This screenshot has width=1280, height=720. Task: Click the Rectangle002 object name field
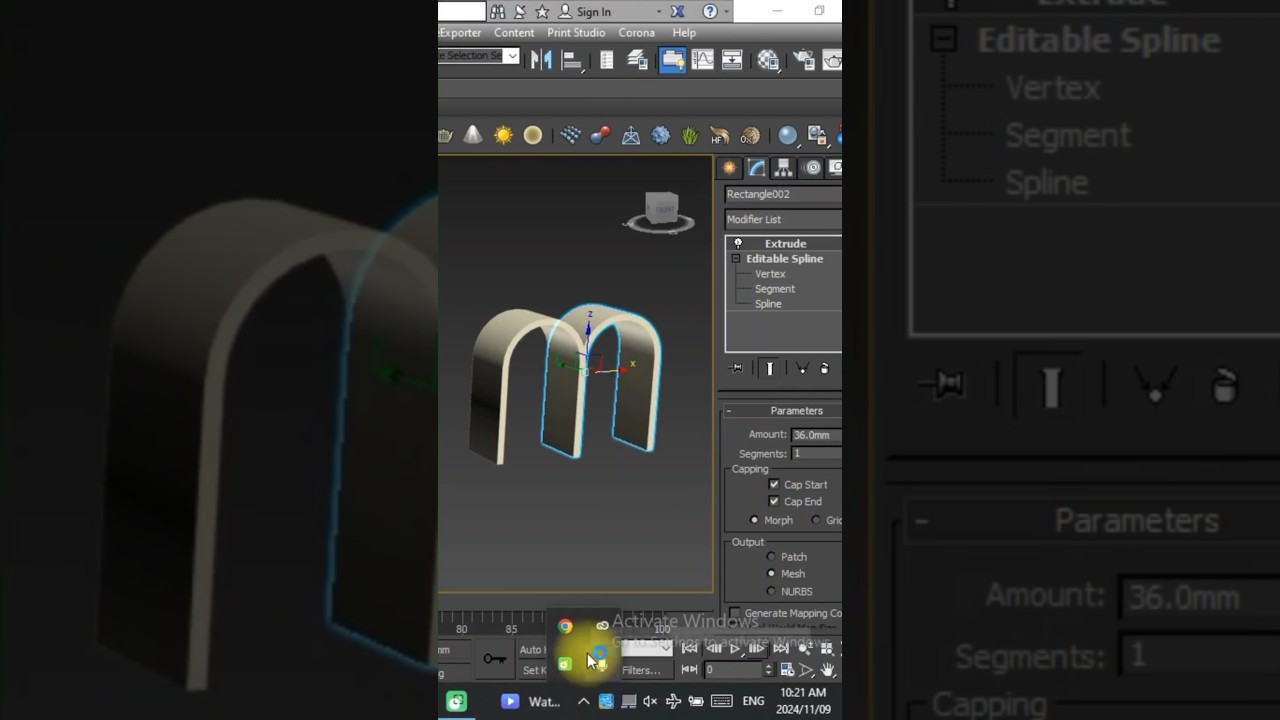click(783, 194)
